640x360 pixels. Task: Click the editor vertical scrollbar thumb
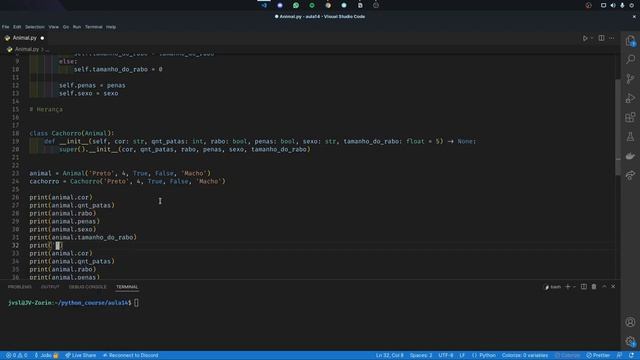[x=618, y=127]
